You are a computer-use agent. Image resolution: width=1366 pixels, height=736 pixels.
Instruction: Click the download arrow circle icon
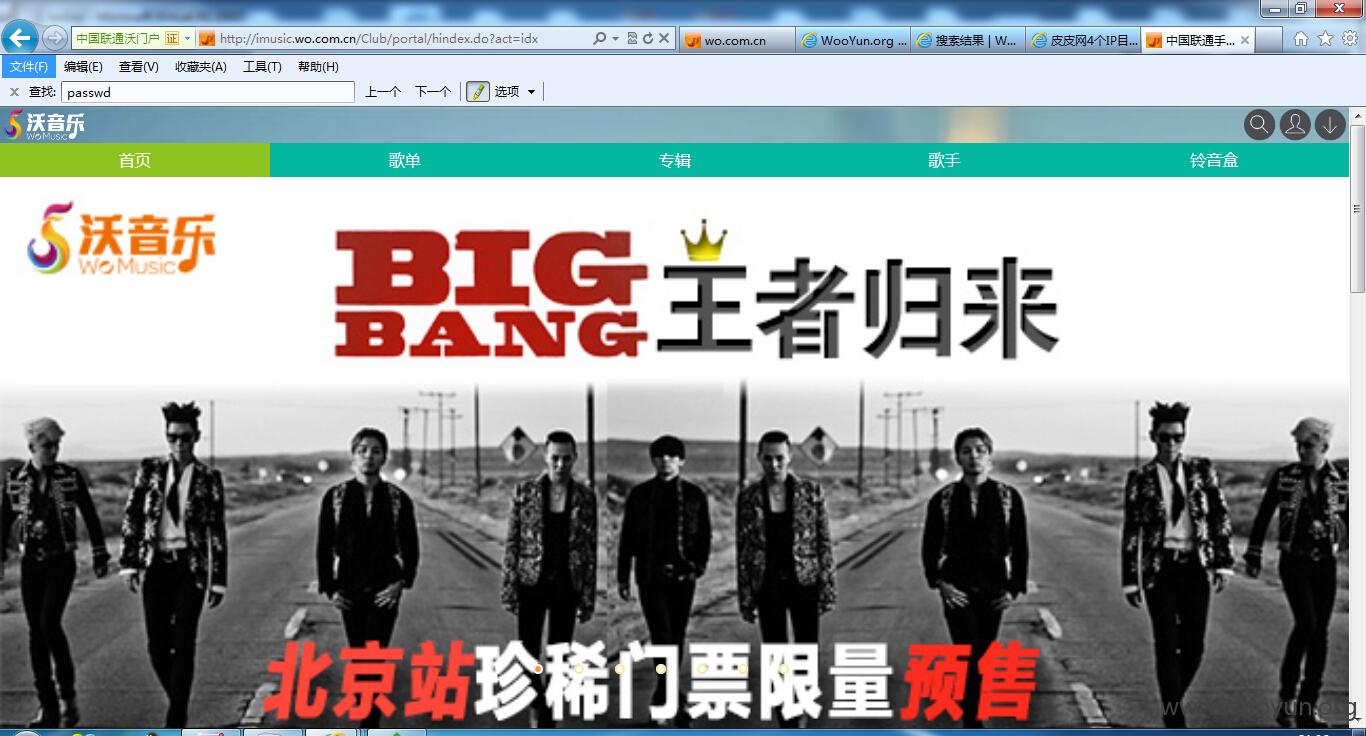1330,125
